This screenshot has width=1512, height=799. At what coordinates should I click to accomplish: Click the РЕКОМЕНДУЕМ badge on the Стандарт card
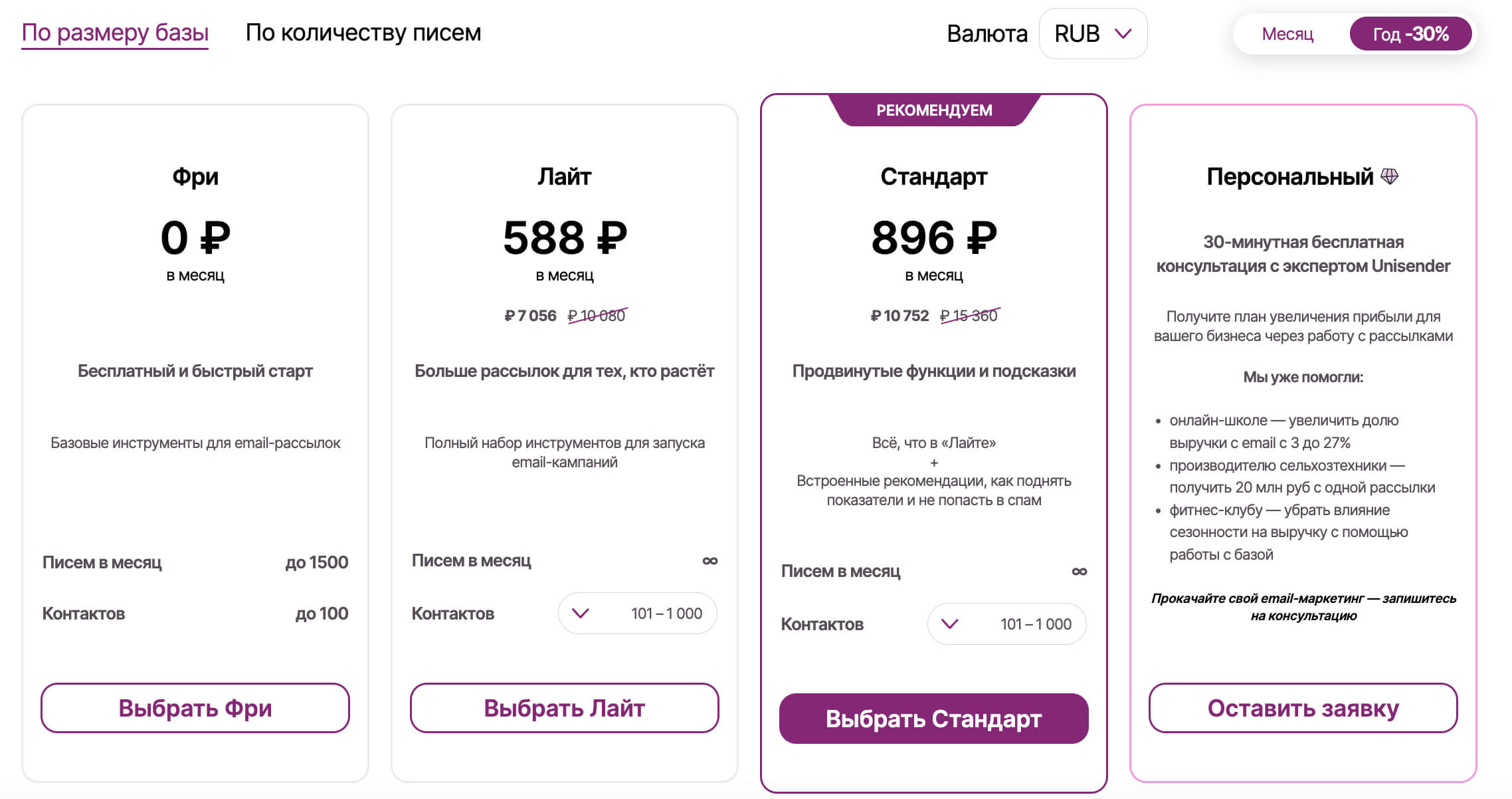click(x=934, y=110)
